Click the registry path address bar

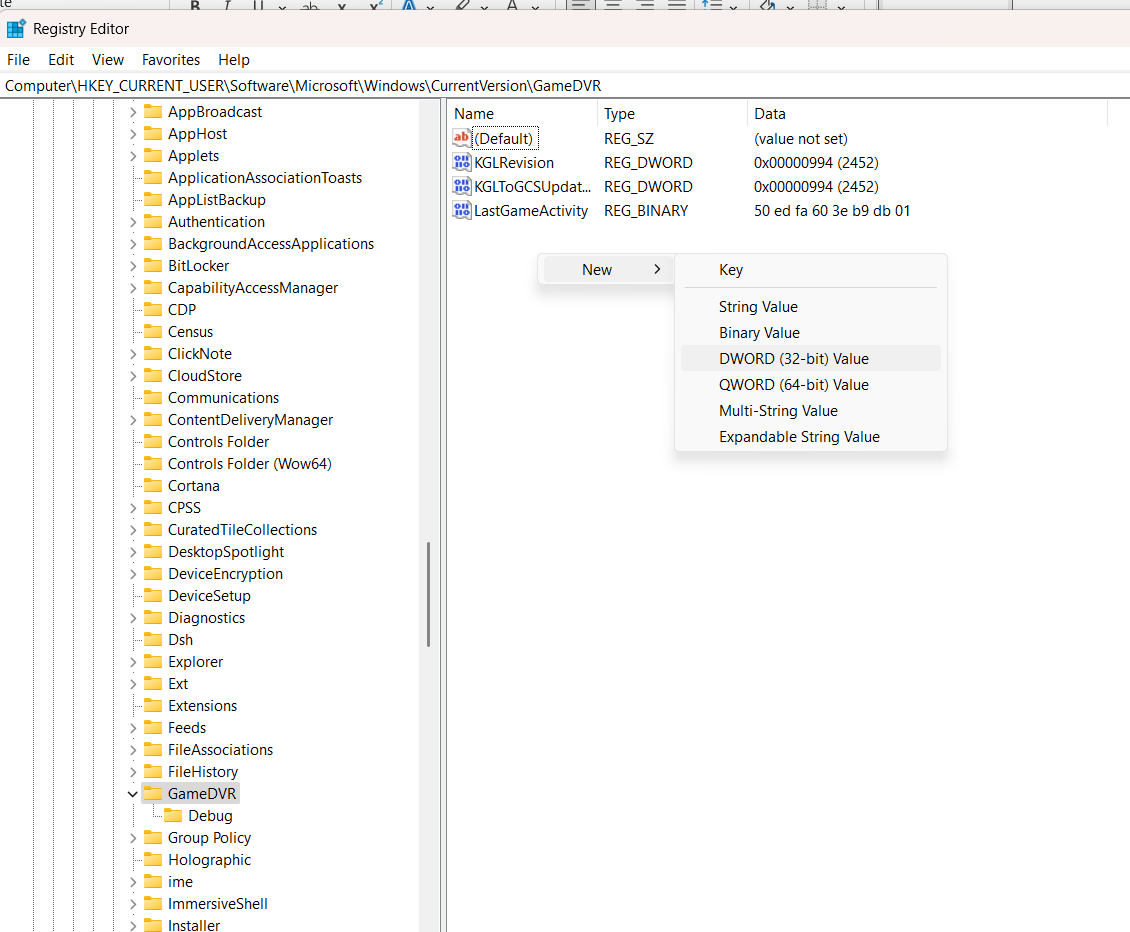click(565, 86)
